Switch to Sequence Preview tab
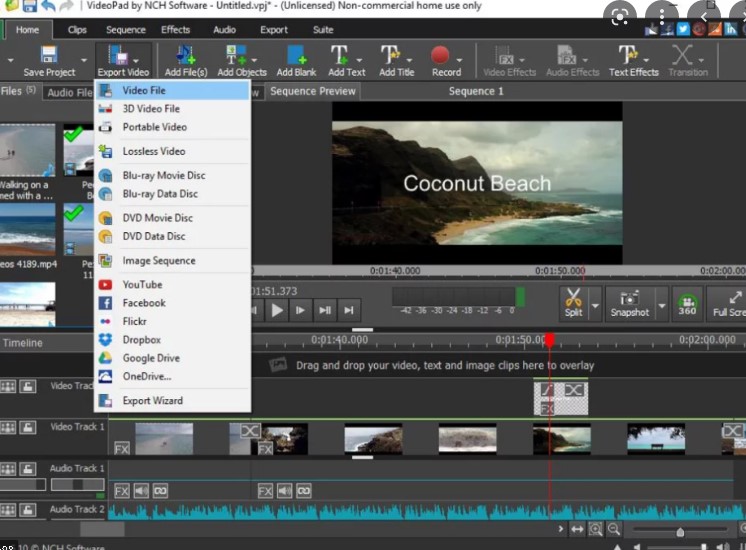Viewport: 746px width, 550px height. (x=313, y=91)
